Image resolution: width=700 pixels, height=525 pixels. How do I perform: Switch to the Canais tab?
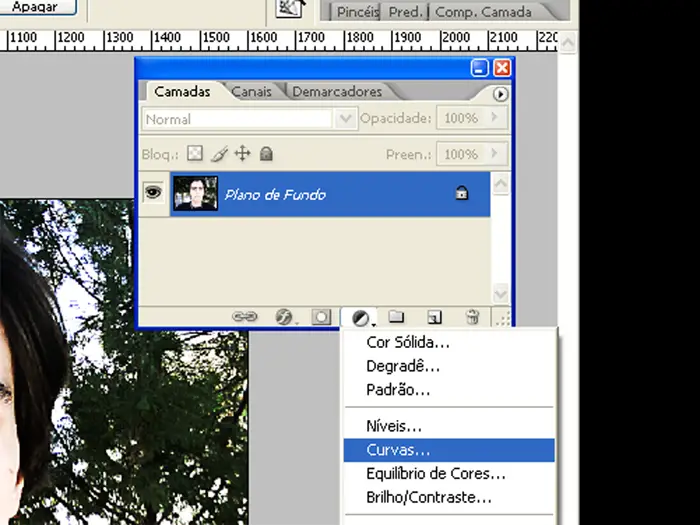click(251, 92)
